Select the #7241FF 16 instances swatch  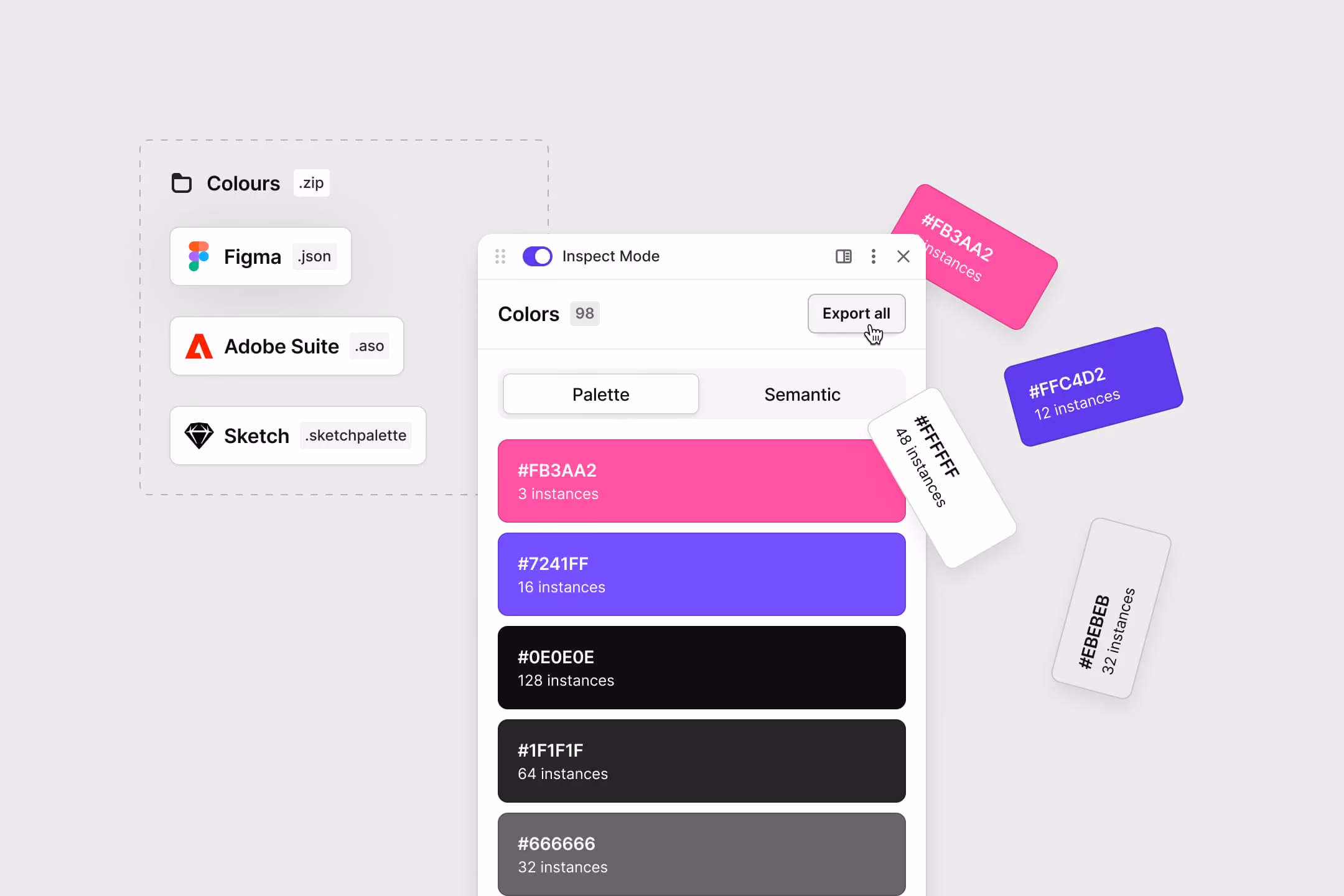coord(701,574)
